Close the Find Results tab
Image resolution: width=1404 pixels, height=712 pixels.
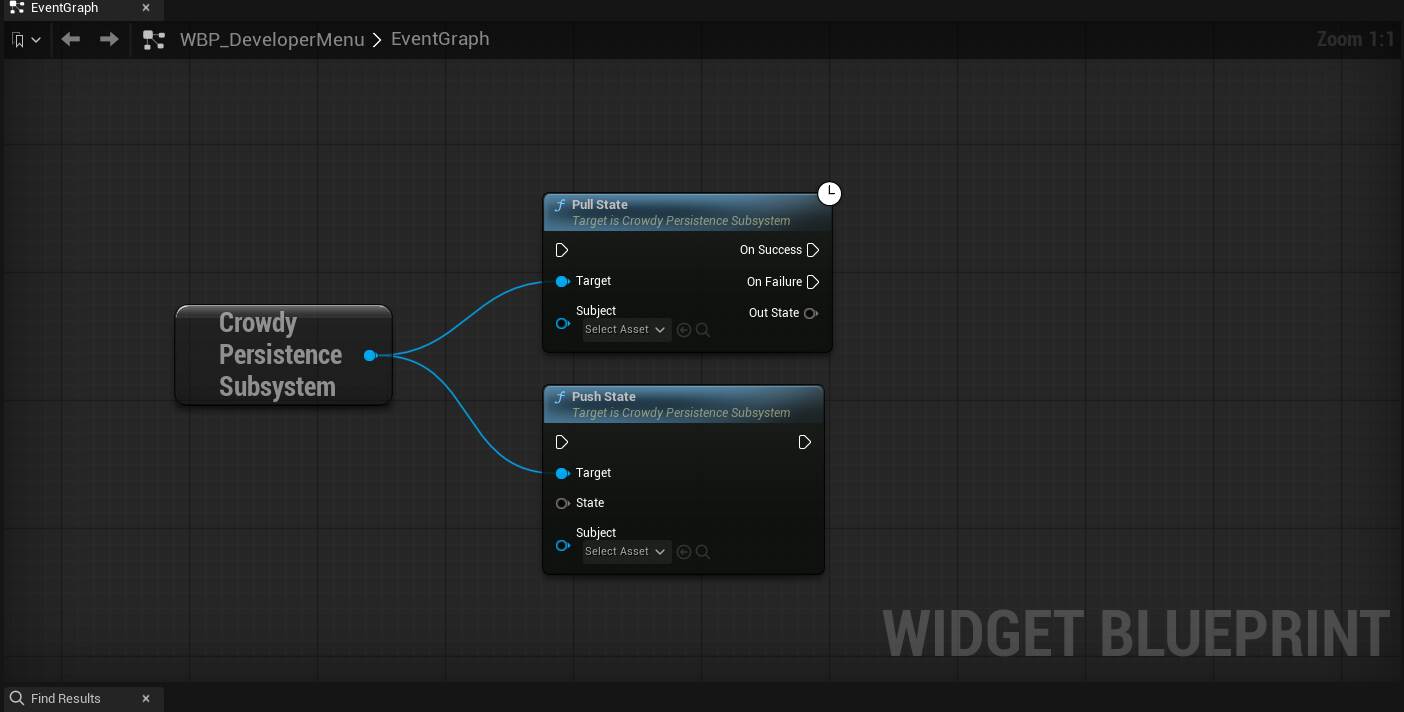click(x=146, y=698)
